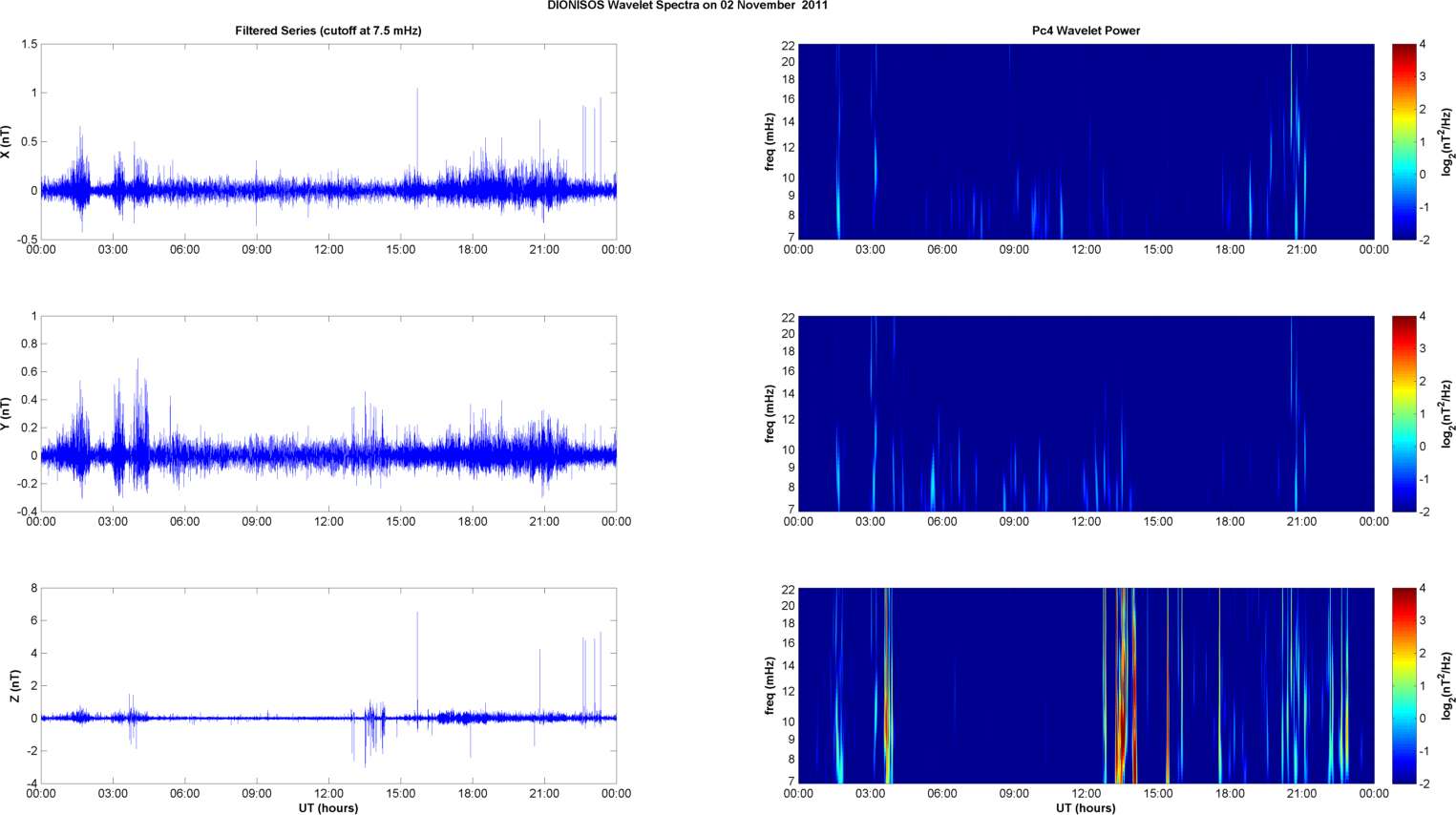Click the colorbar beside the Z spectrogram
Image resolution: width=1456 pixels, height=815 pixels.
[x=1403, y=686]
